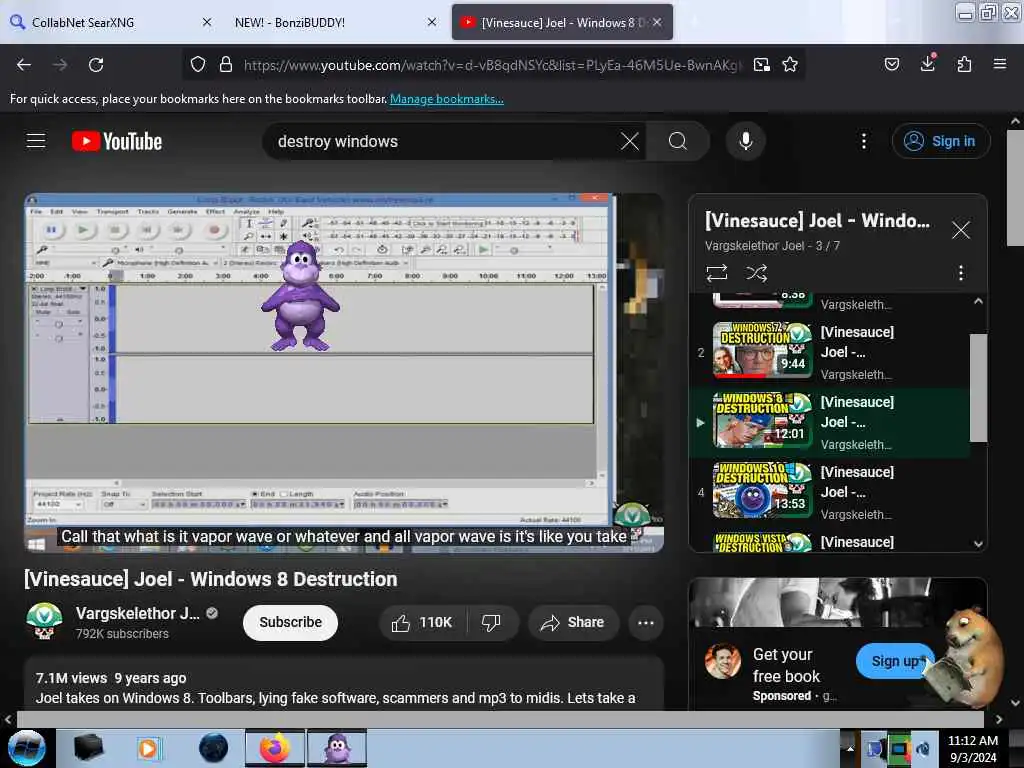Open the Windows Start menu
This screenshot has width=1024, height=768.
pyautogui.click(x=27, y=748)
